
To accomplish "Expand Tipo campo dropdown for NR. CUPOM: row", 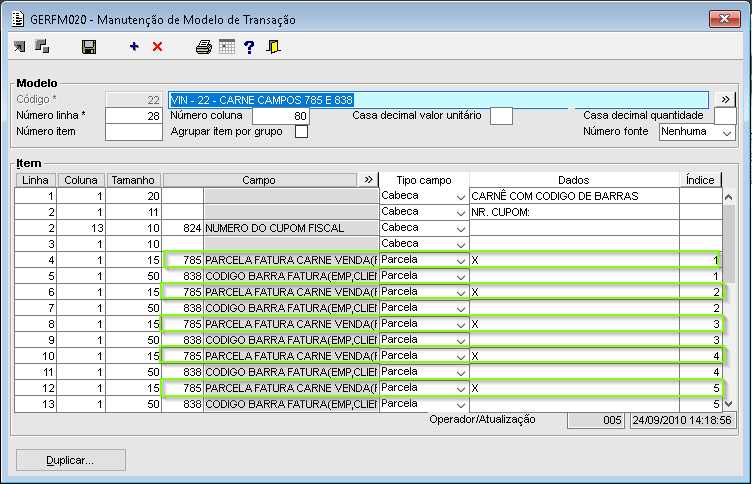I will pyautogui.click(x=460, y=213).
